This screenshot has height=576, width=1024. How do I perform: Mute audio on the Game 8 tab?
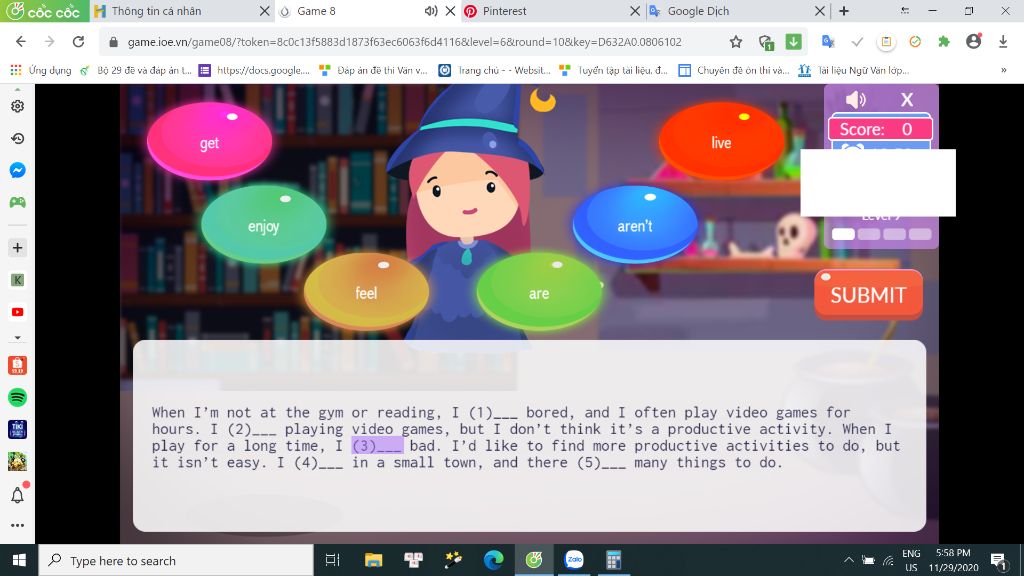(x=431, y=11)
